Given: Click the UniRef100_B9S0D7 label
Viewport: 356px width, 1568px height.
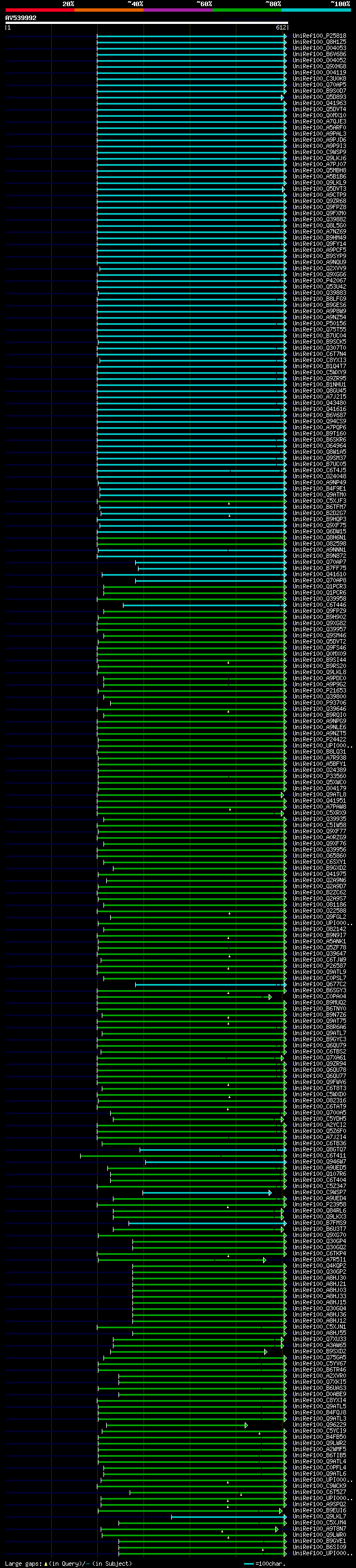Looking at the screenshot, I should point(319,91).
